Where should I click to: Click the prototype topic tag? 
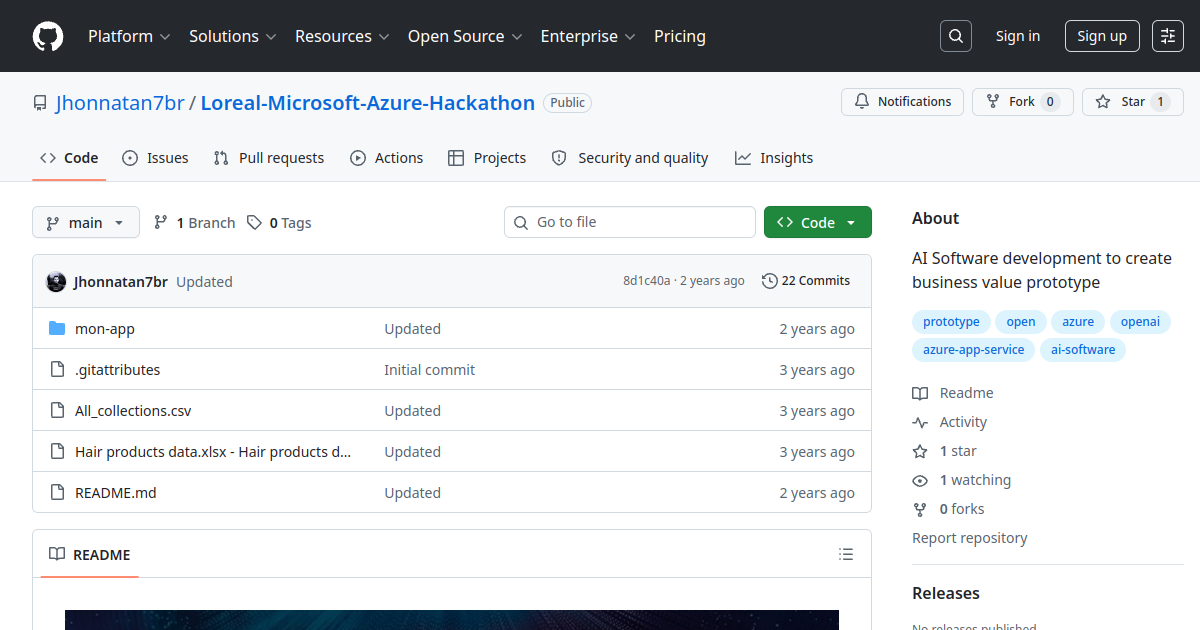click(951, 322)
